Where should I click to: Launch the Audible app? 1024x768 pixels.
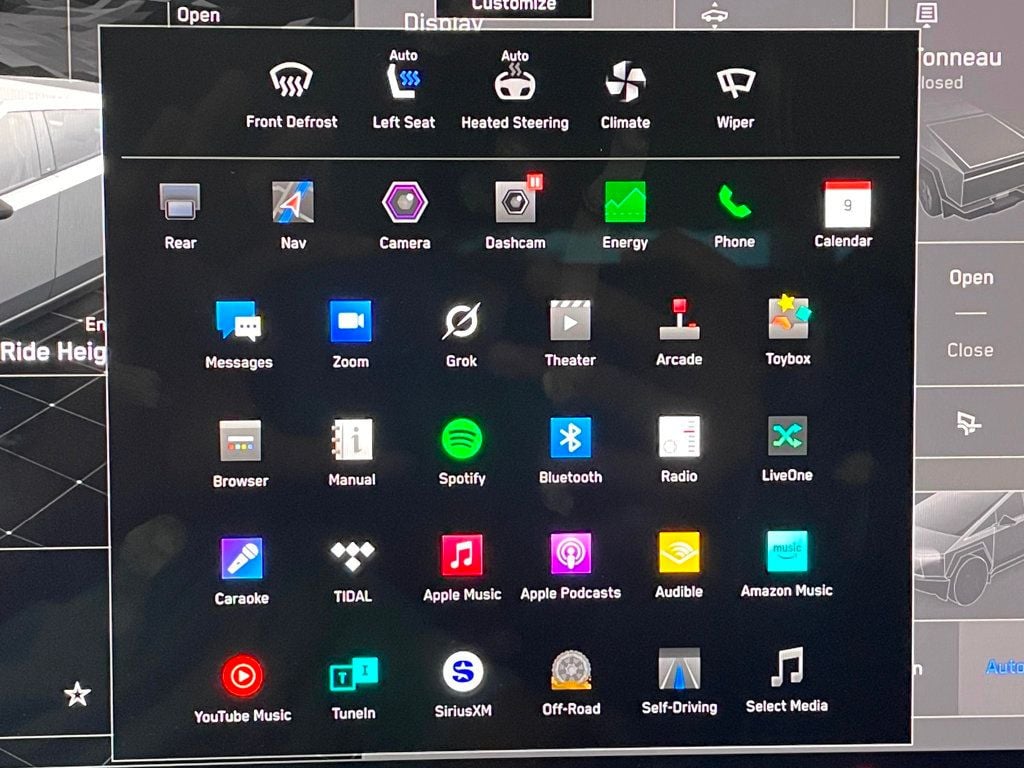[x=679, y=565]
